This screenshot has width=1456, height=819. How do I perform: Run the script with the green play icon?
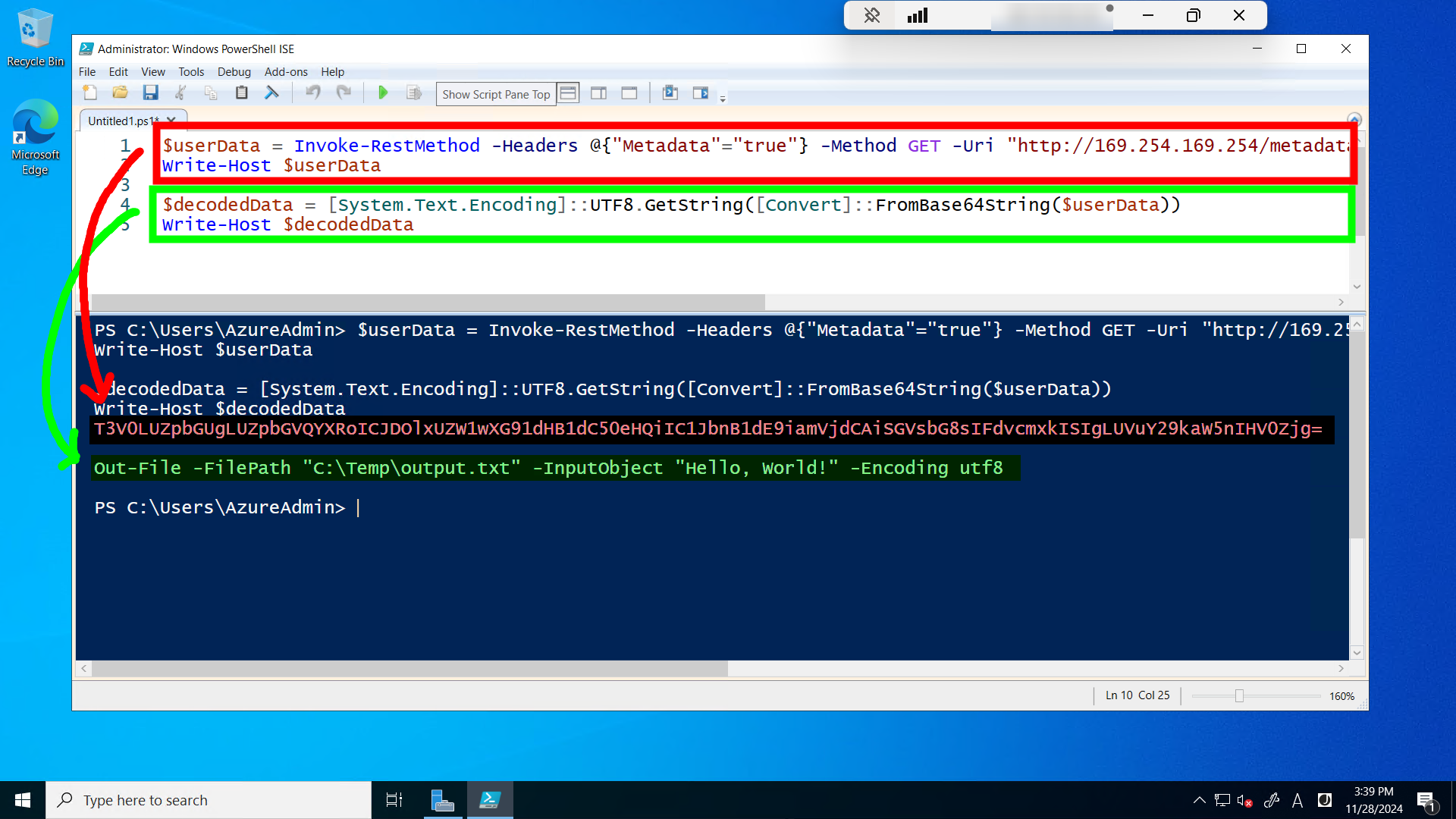382,93
